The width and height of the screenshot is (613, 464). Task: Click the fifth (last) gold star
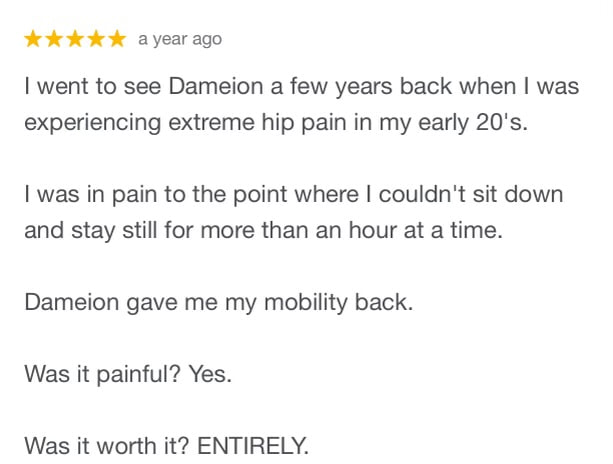pyautogui.click(x=117, y=39)
